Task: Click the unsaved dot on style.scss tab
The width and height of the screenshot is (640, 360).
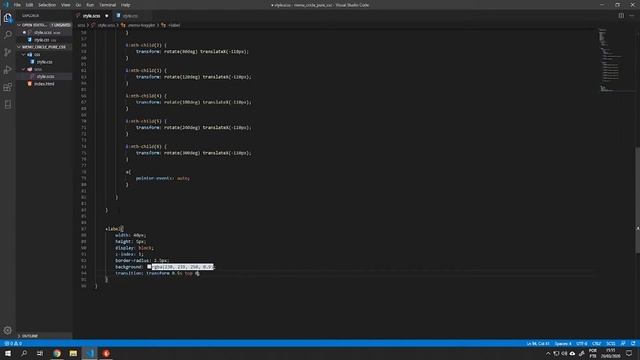Action: 107,16
